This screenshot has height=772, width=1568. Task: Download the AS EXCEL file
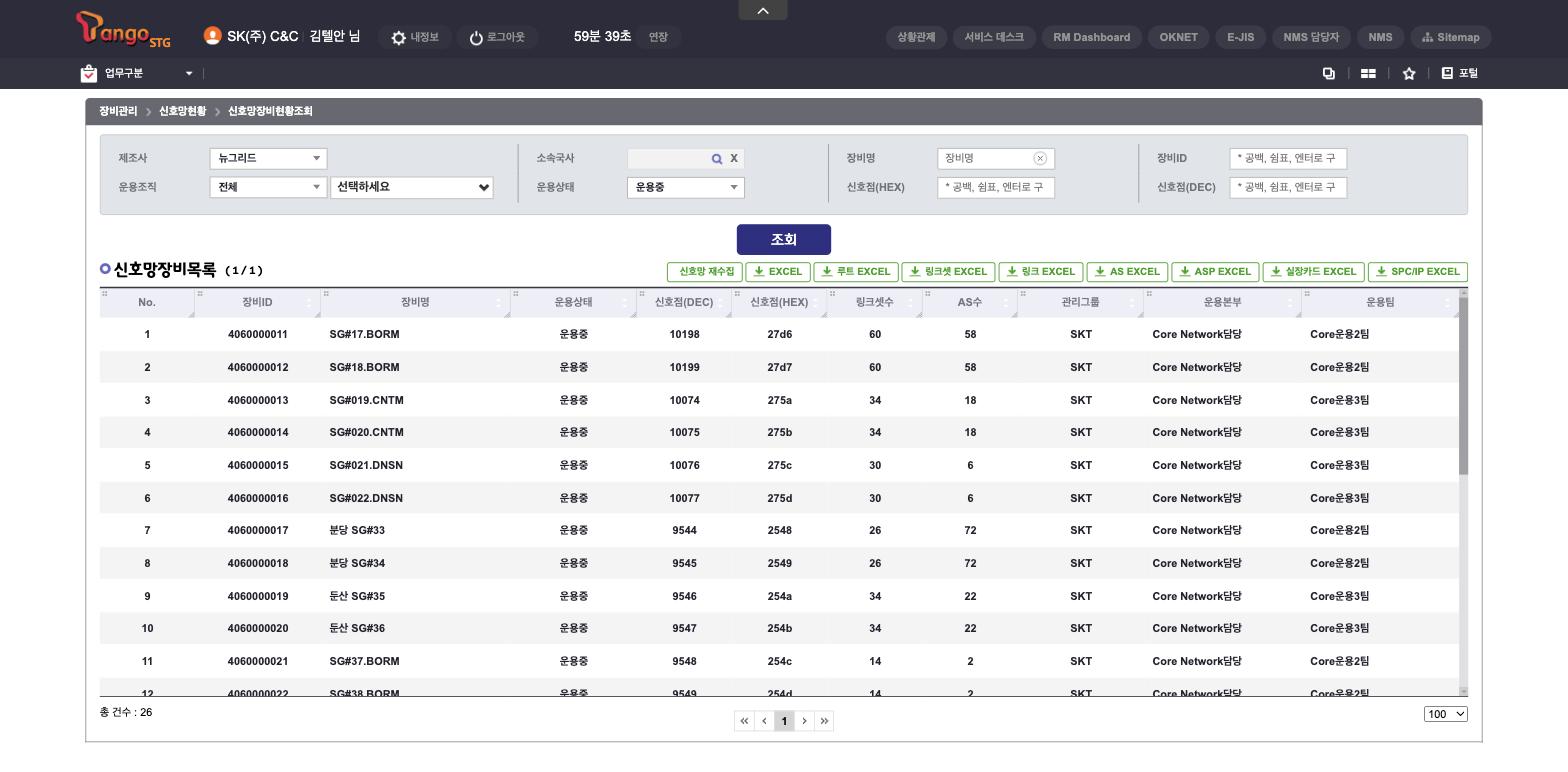pyautogui.click(x=1127, y=272)
